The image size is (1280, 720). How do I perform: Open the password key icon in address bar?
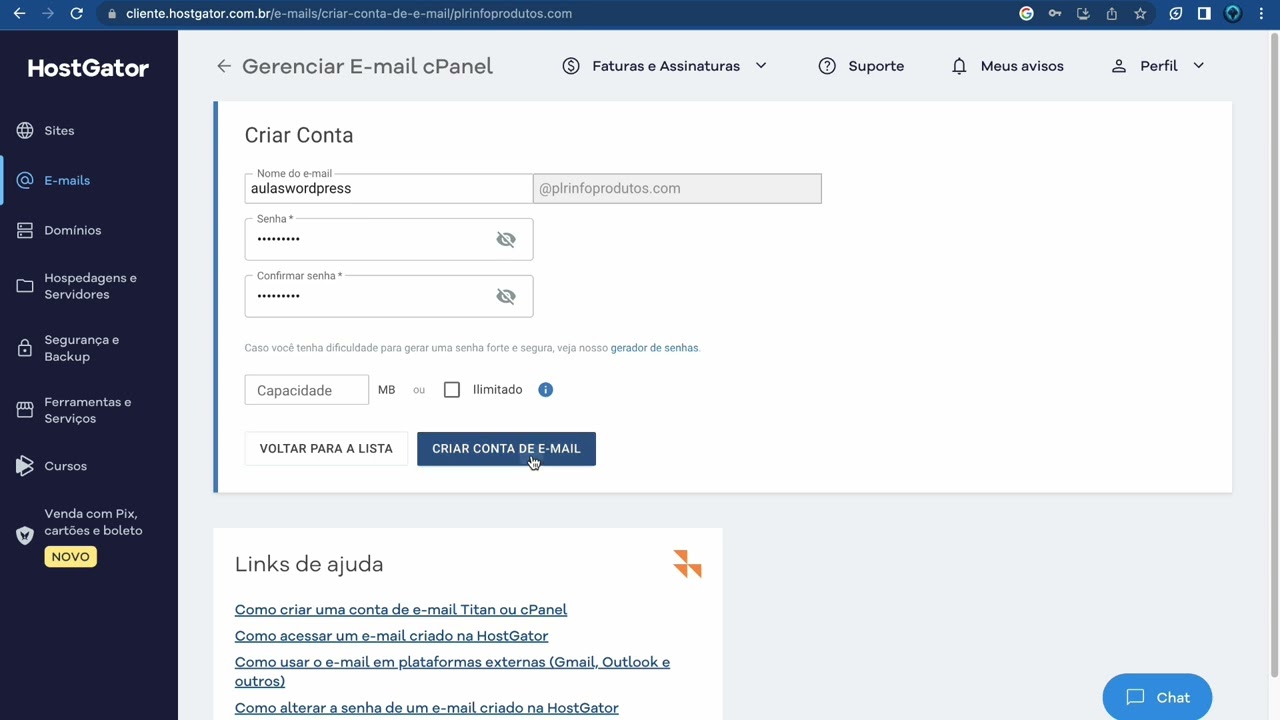pyautogui.click(x=1055, y=14)
